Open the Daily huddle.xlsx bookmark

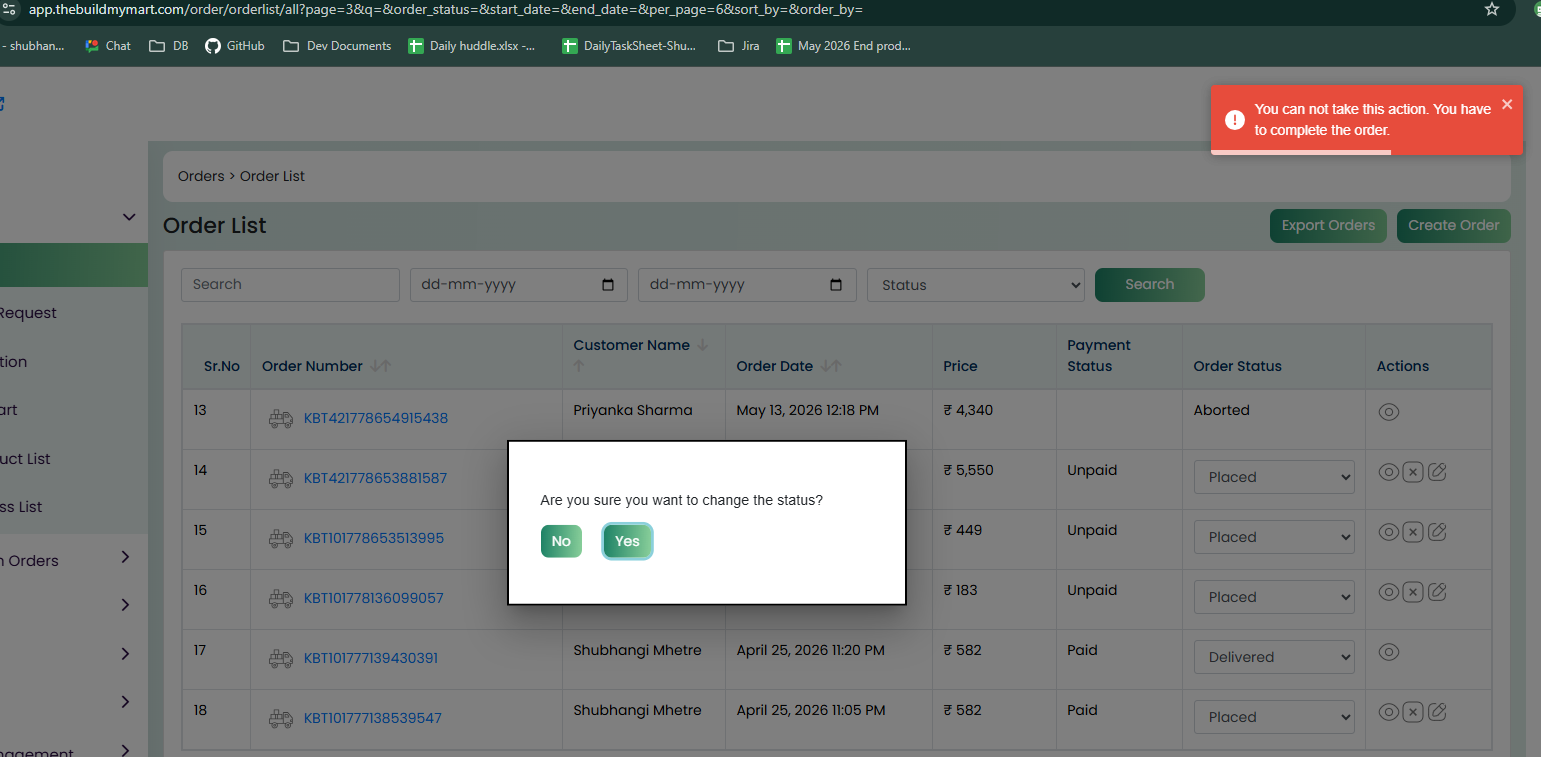pyautogui.click(x=472, y=45)
